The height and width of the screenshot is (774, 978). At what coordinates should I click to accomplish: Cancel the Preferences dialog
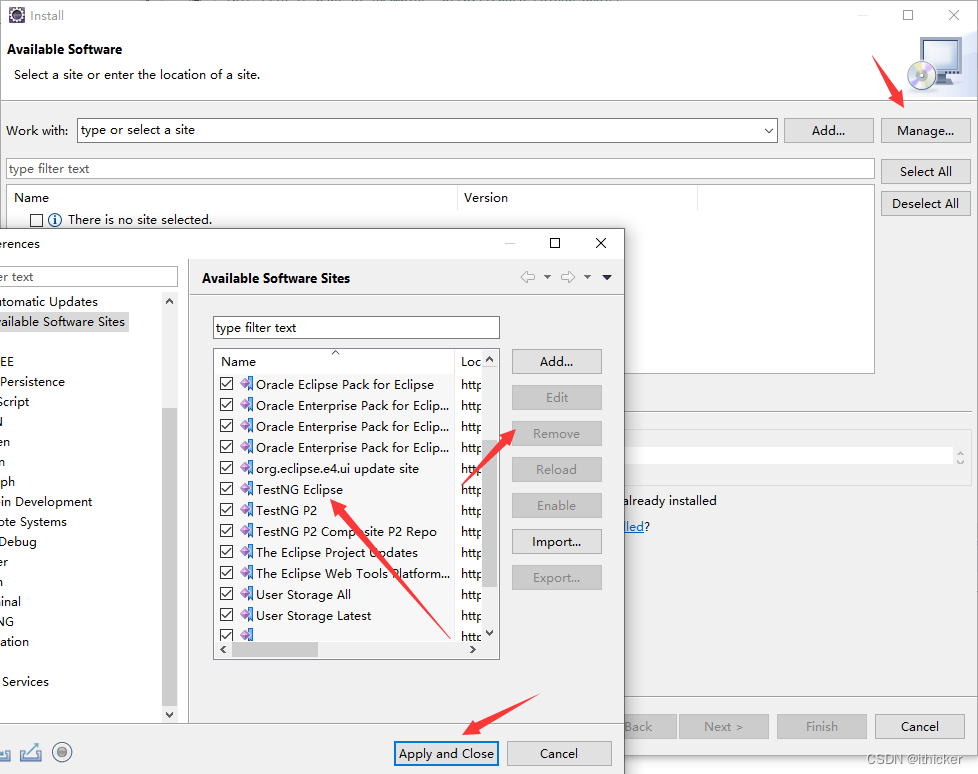[559, 753]
